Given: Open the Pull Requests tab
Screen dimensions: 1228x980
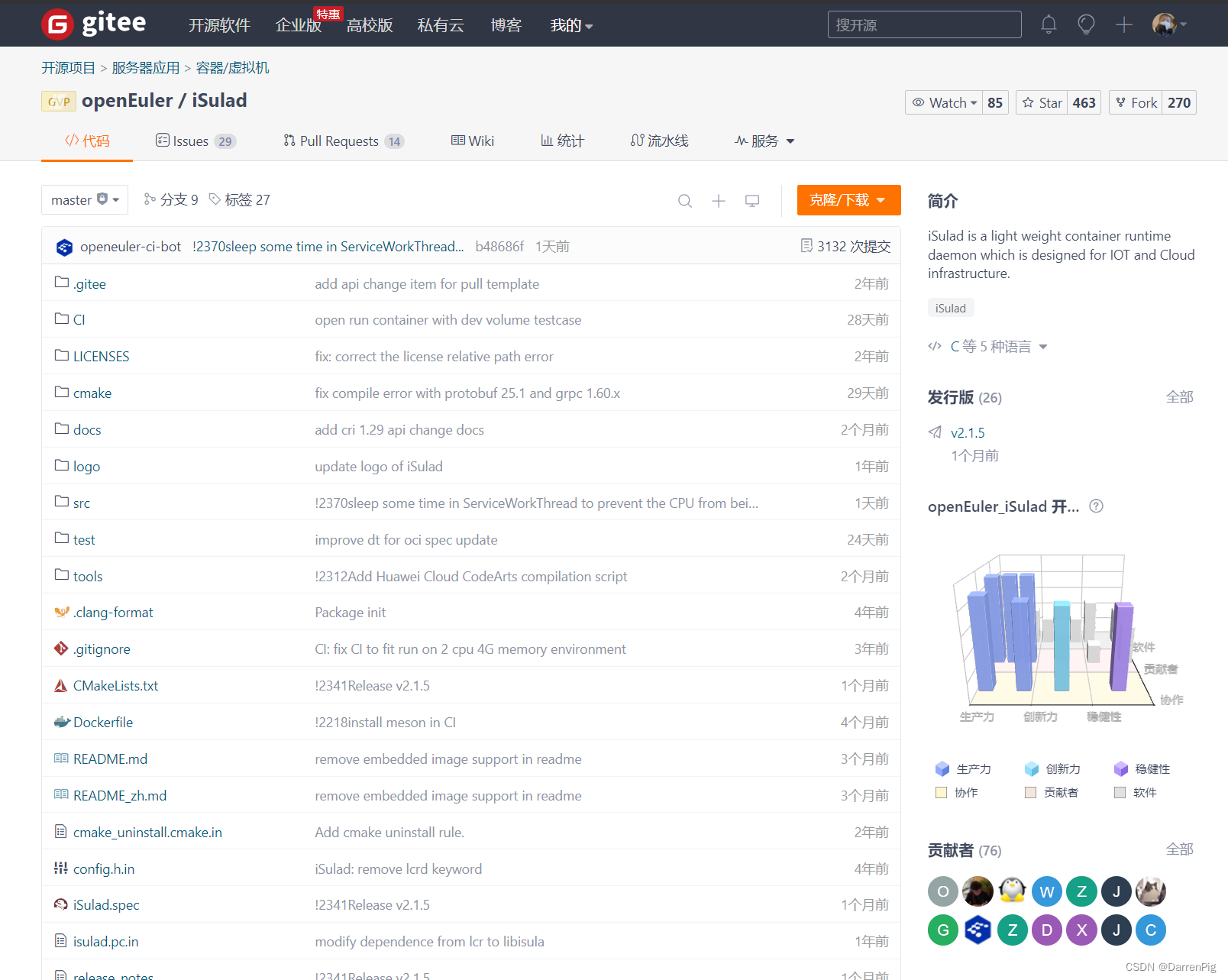Looking at the screenshot, I should click(344, 141).
